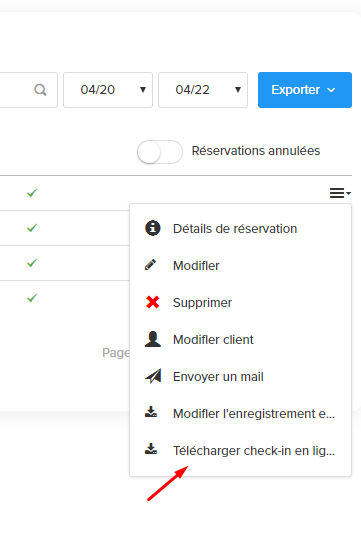Click the info icon for Détails de réservation
361x543 pixels.
pyautogui.click(x=152, y=228)
